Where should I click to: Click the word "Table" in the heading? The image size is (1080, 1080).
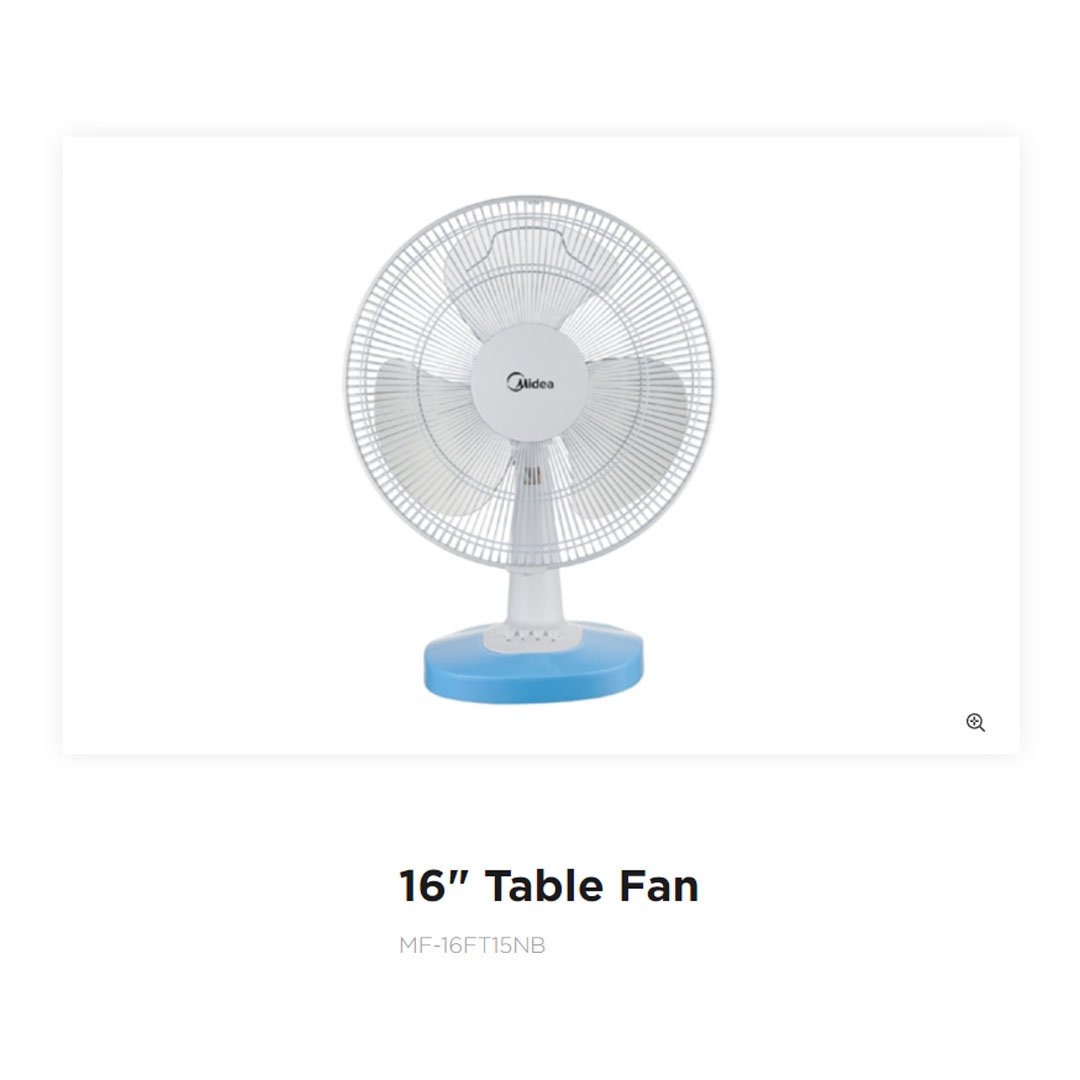[x=544, y=886]
